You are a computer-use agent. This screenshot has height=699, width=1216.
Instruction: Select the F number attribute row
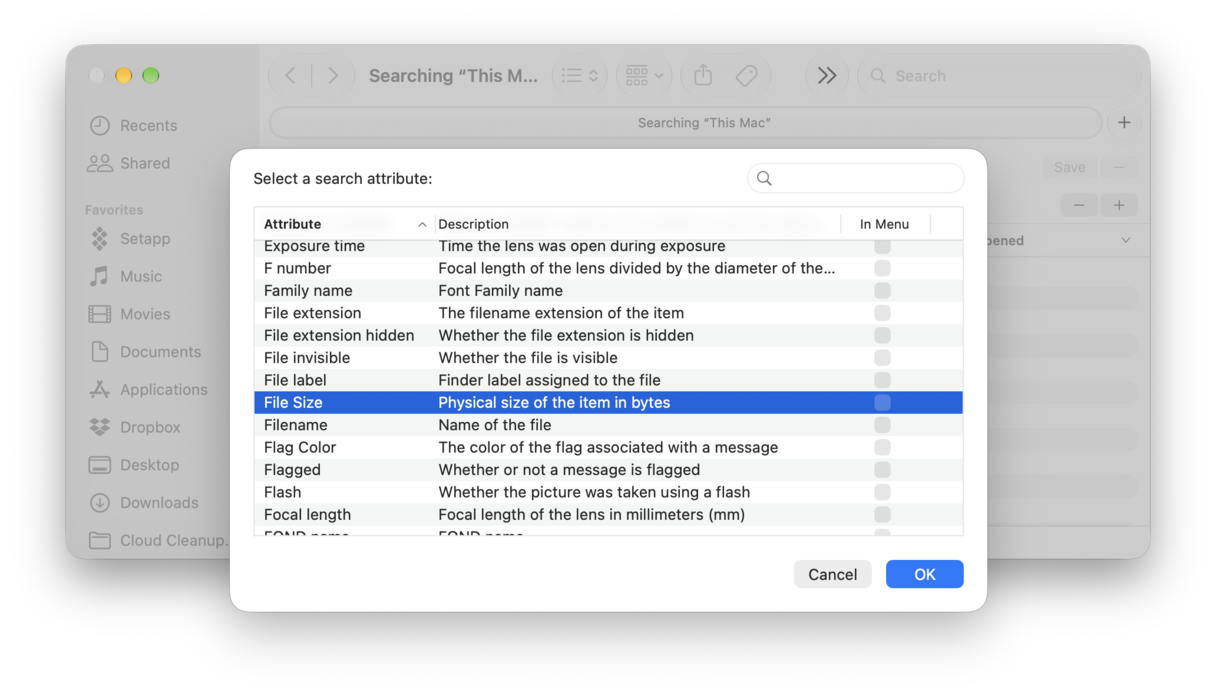point(608,268)
